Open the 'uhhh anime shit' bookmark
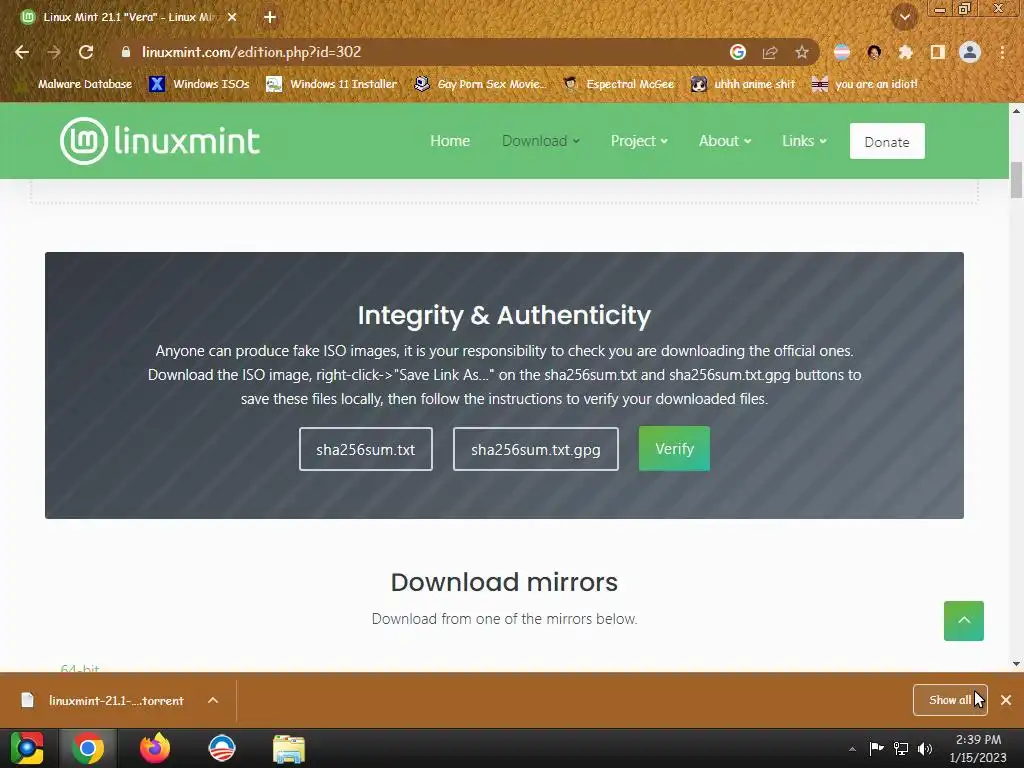The width and height of the screenshot is (1024, 768). pos(743,84)
